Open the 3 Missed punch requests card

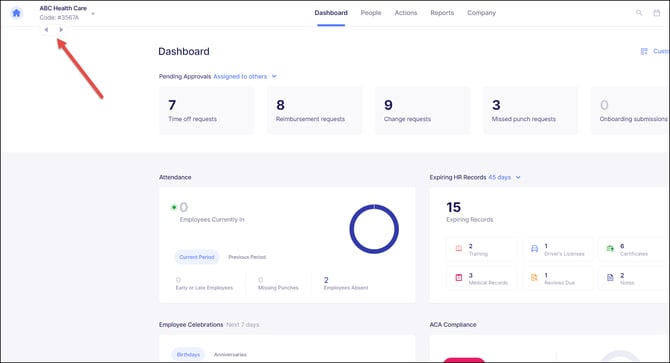tap(530, 111)
